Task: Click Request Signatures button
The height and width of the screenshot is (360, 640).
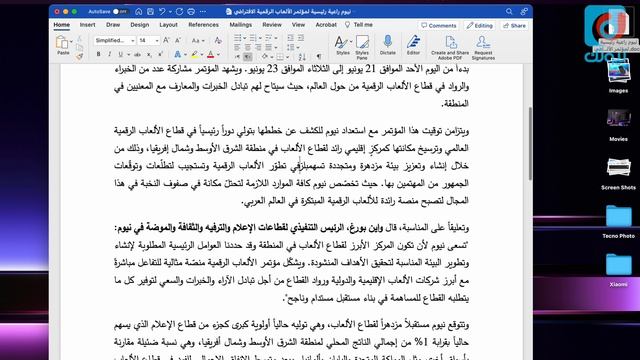Action: coord(483,48)
